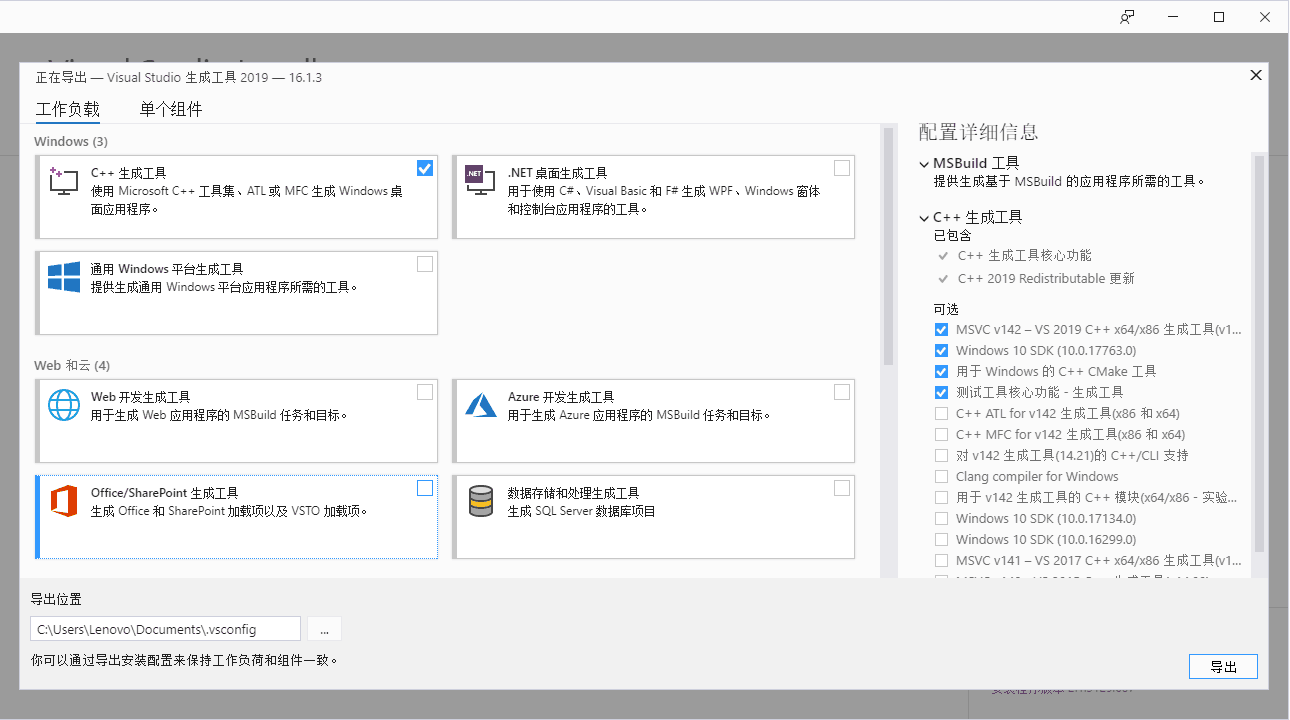This screenshot has width=1290, height=720.
Task: Check Windows 10 SDK (10.0.16299.0) option
Action: [941, 539]
